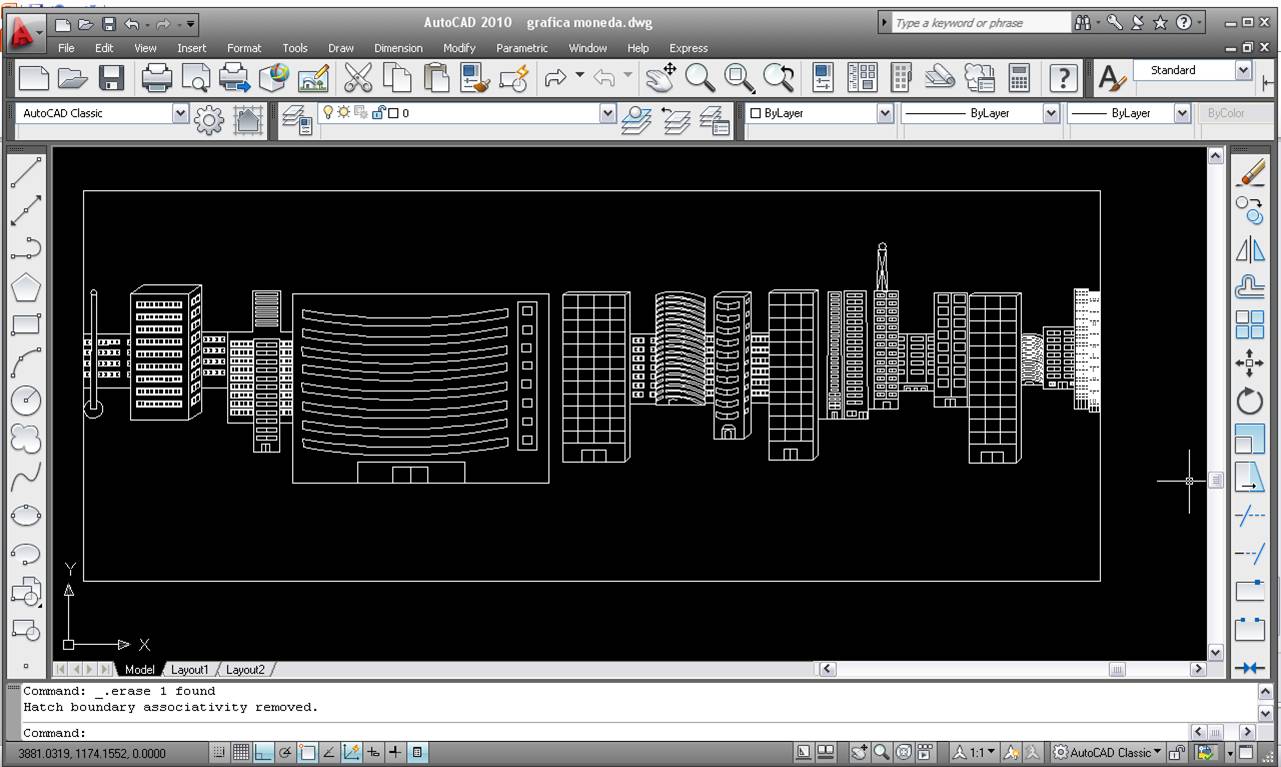Select the Line tool in Draw toolbar
The width and height of the screenshot is (1281, 767).
click(x=26, y=172)
